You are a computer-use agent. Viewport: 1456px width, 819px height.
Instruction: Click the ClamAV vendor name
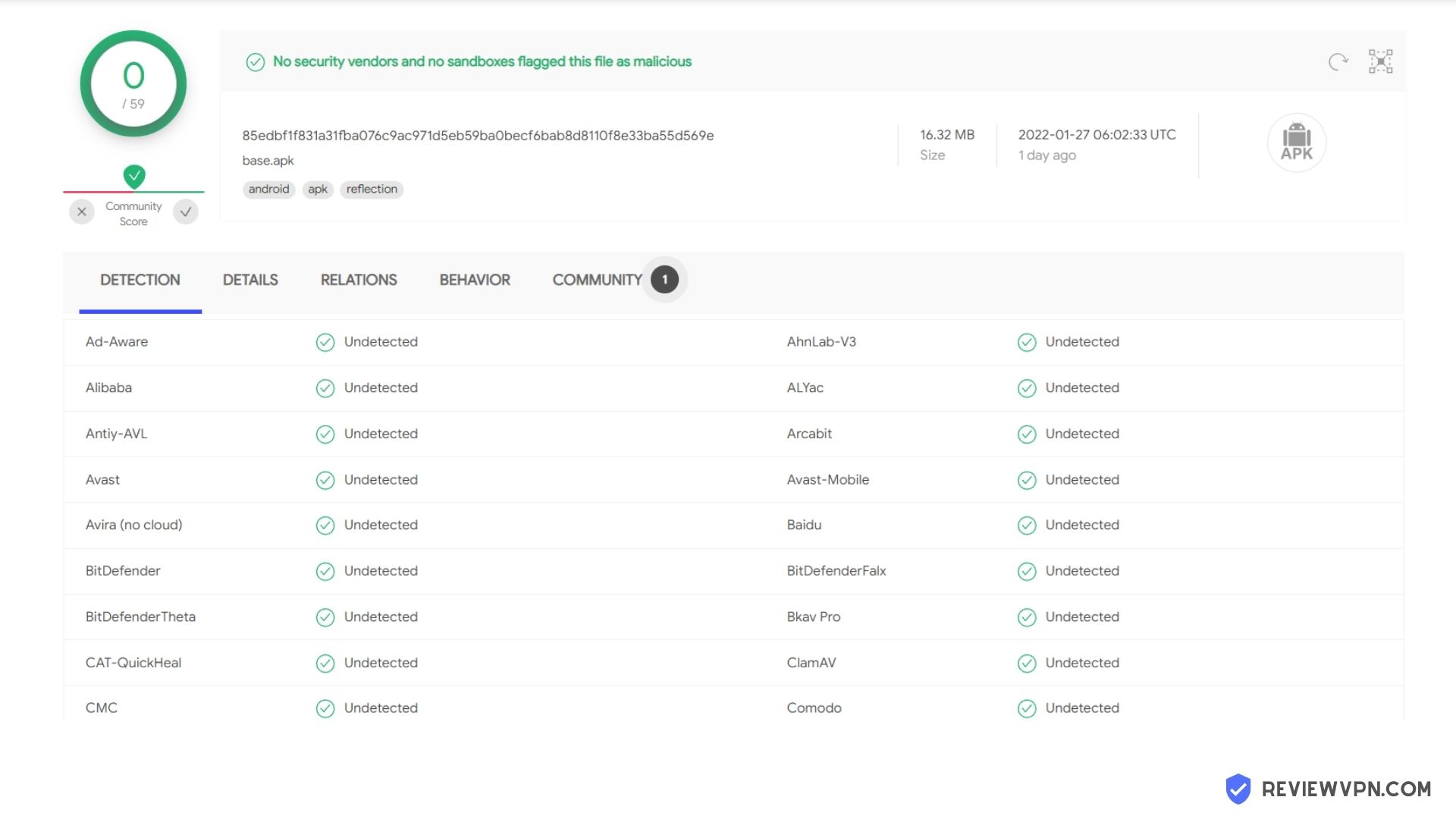[x=811, y=663]
